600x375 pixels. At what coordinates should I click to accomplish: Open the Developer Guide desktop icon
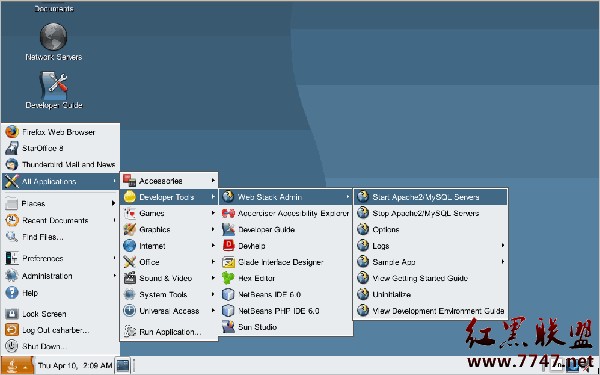pyautogui.click(x=54, y=85)
